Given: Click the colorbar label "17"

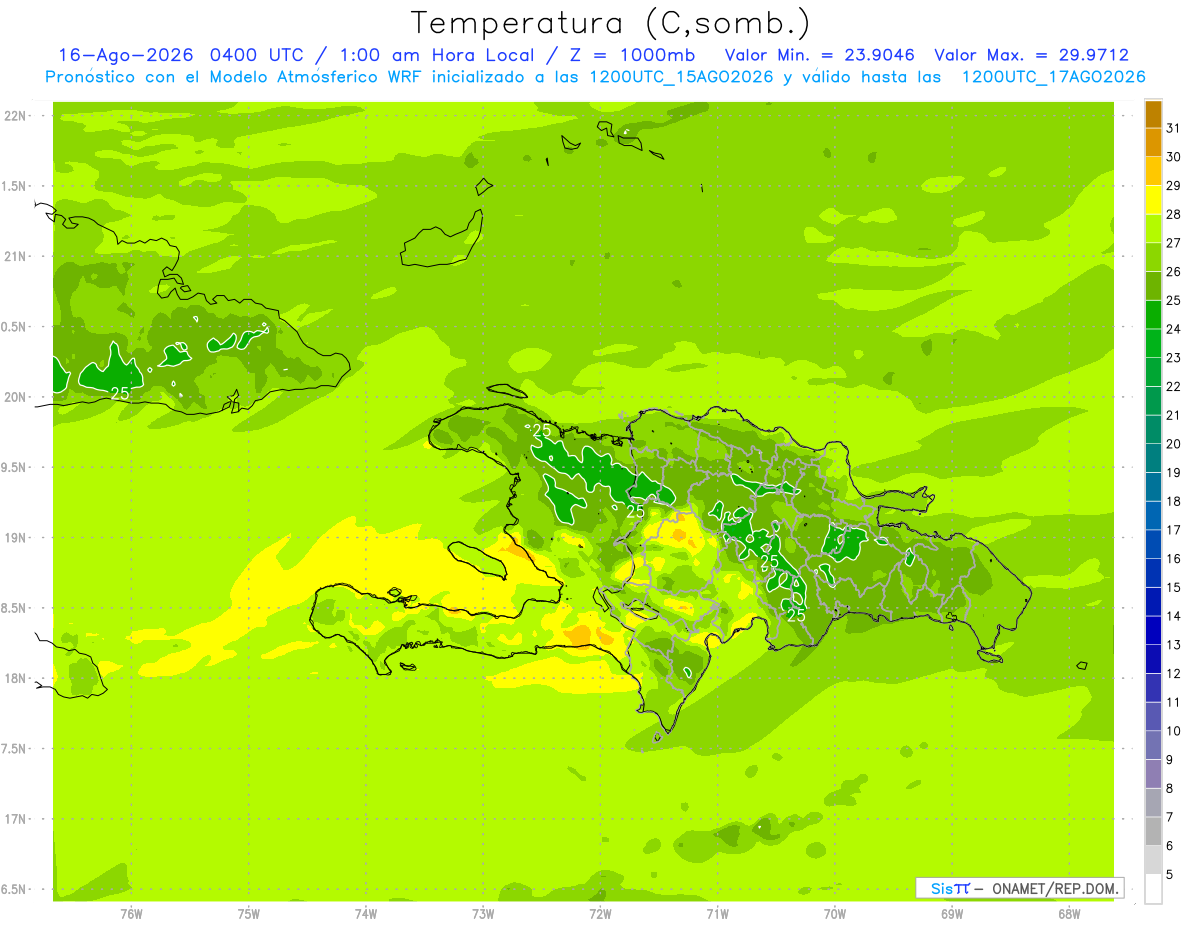Looking at the screenshot, I should (1174, 530).
